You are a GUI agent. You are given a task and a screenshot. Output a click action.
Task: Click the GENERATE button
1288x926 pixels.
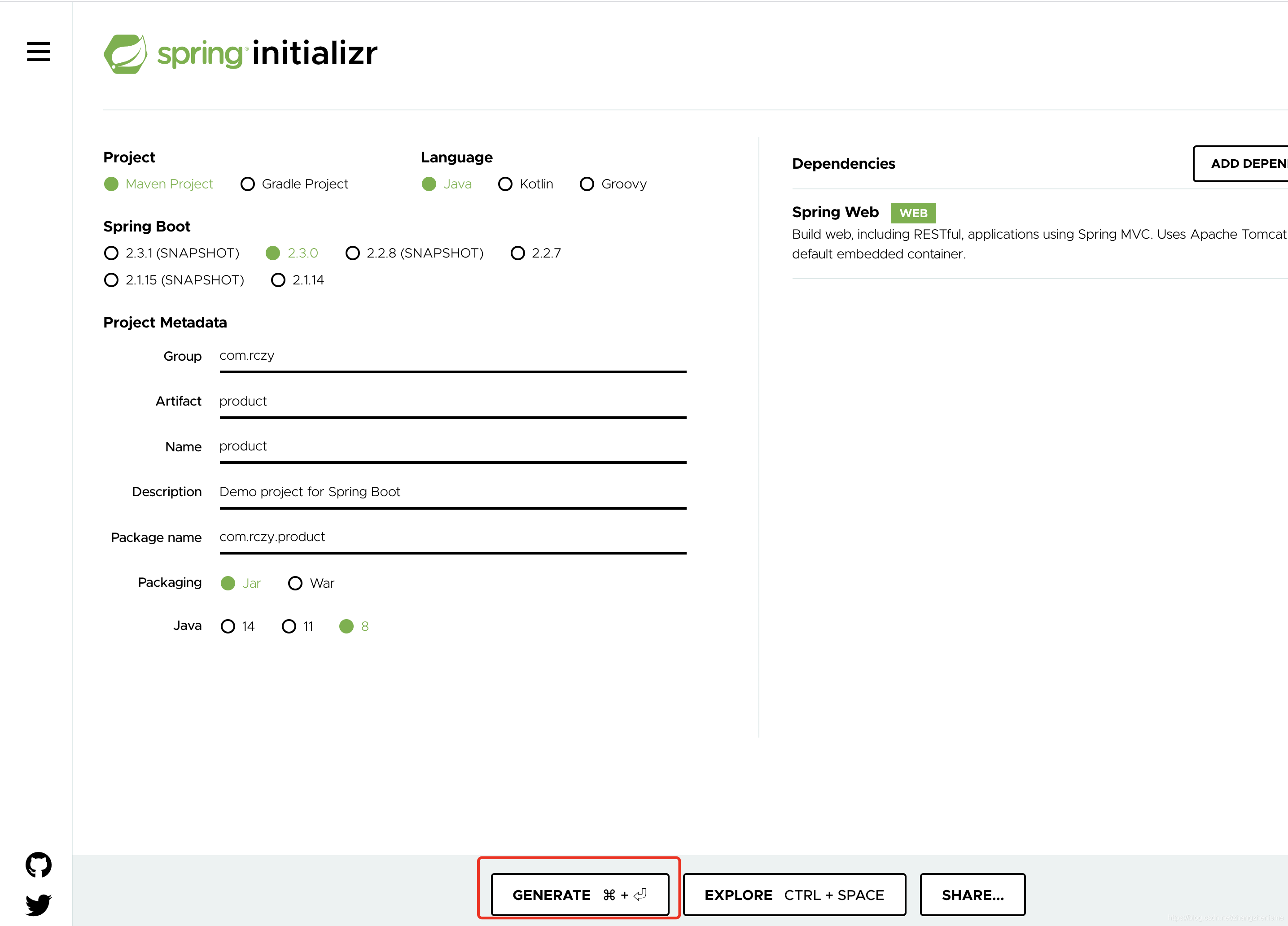click(580, 895)
